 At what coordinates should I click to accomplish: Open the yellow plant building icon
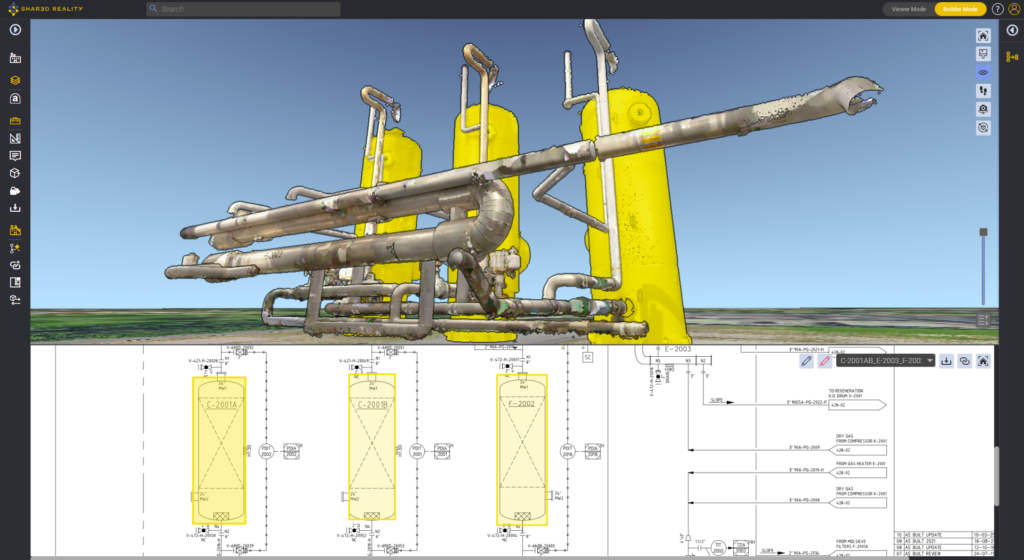tap(15, 230)
